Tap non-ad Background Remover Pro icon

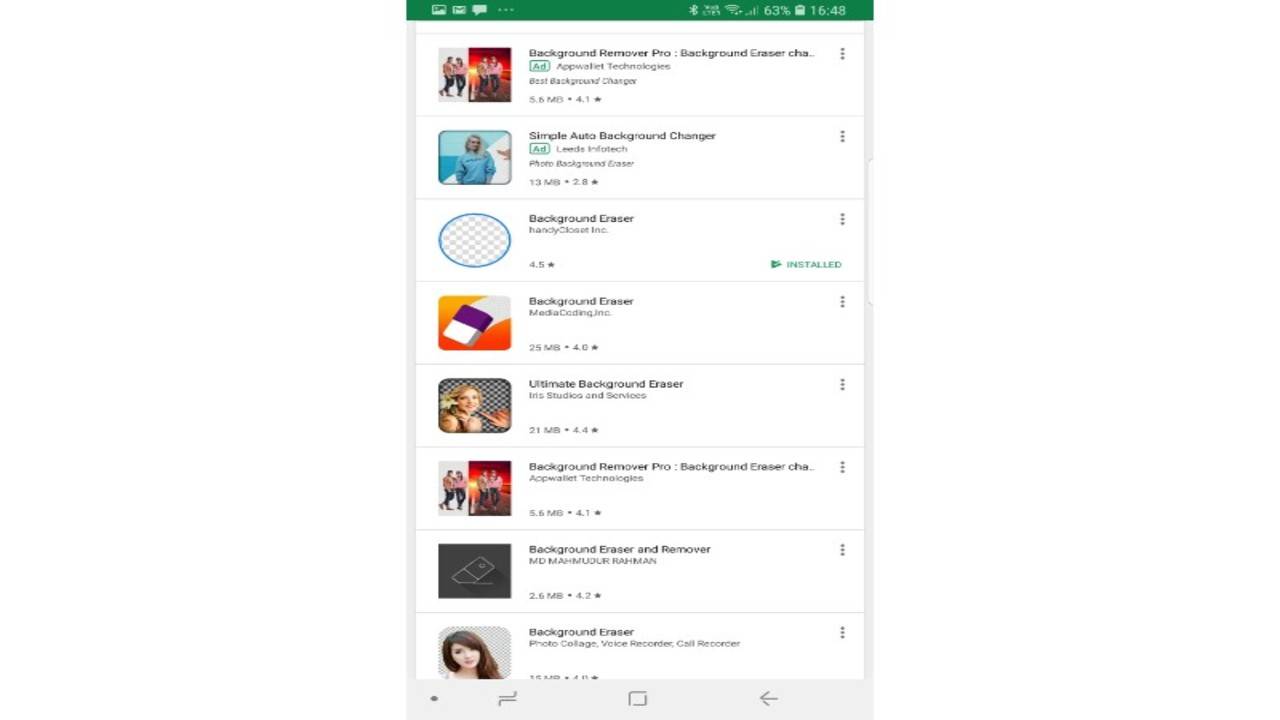[x=475, y=488]
